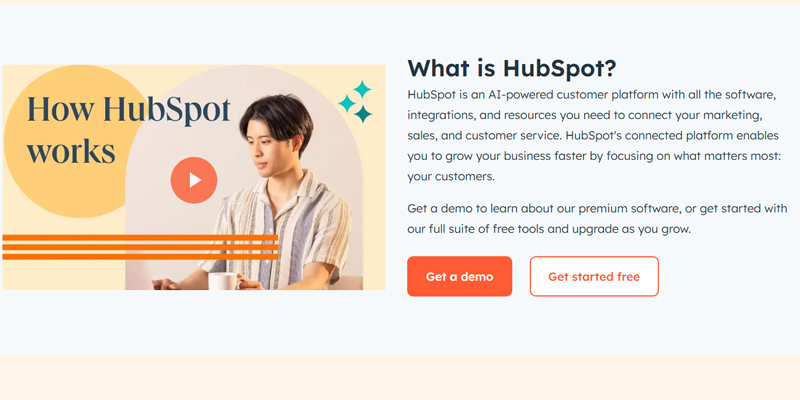Click the Get a demo button
The image size is (800, 400).
(x=459, y=276)
